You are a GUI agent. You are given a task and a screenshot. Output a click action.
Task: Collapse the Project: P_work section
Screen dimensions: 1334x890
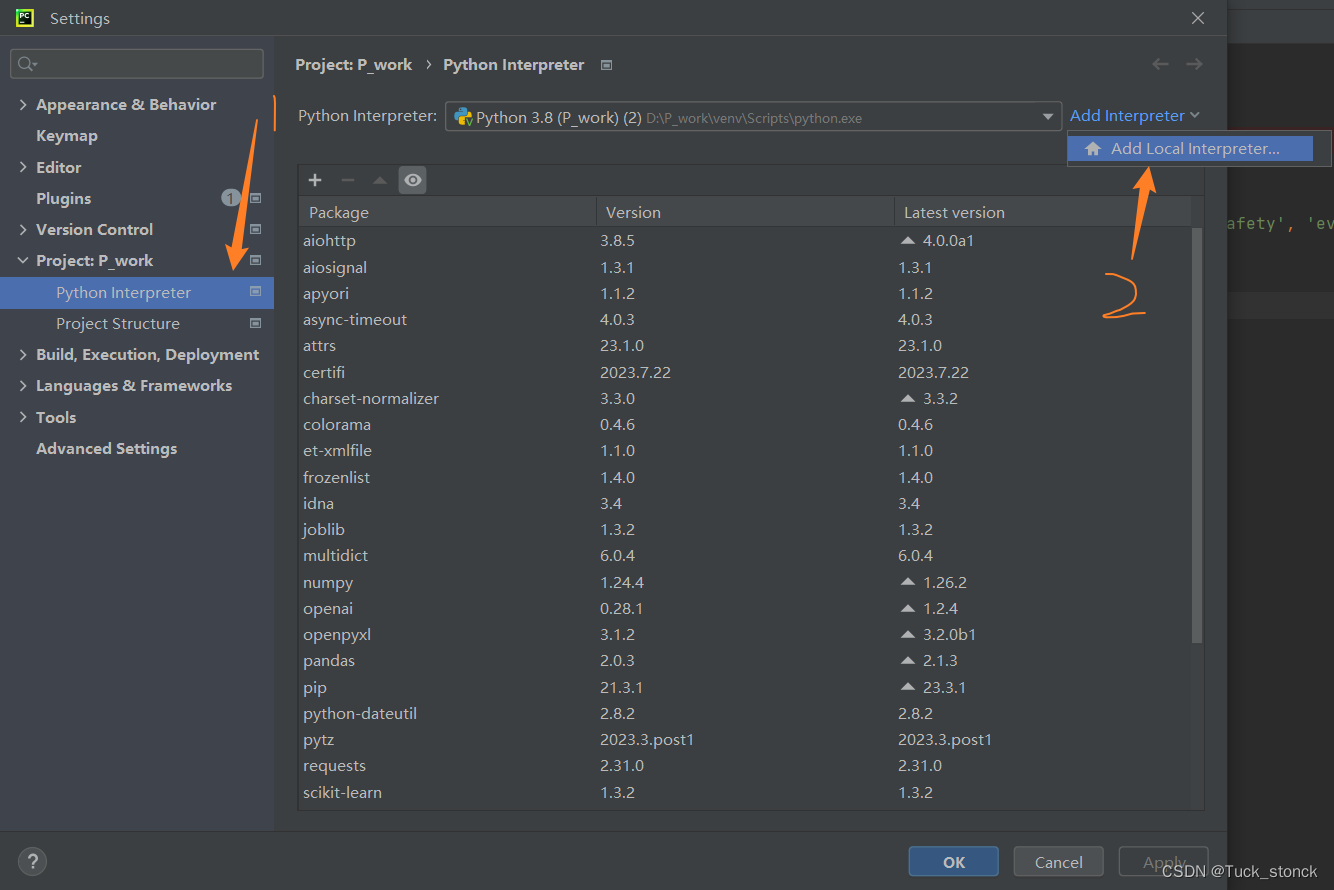(23, 260)
